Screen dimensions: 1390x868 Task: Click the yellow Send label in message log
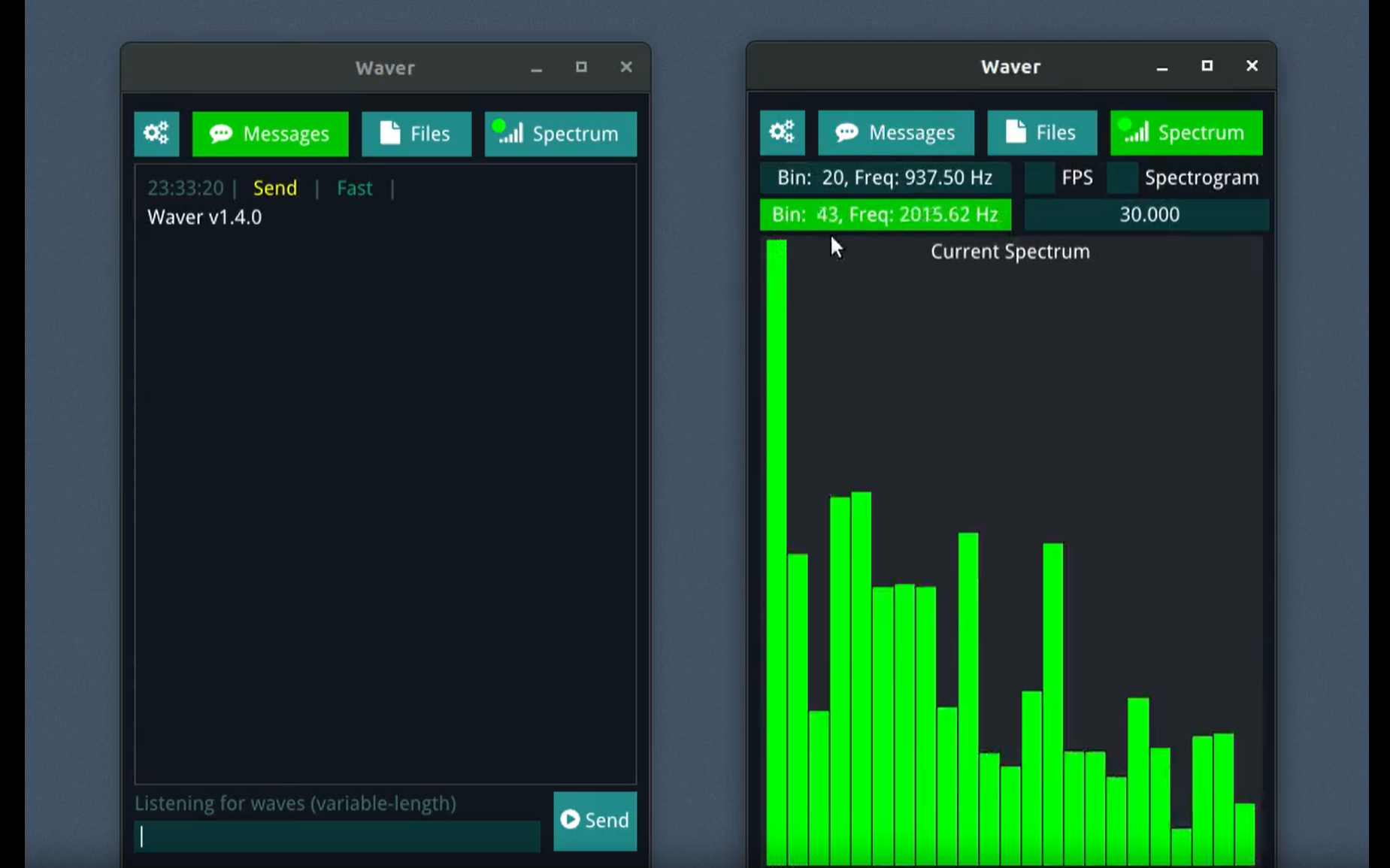(x=275, y=188)
